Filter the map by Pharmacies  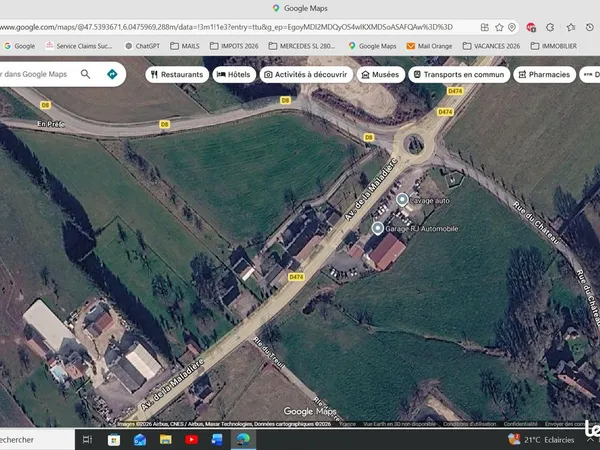544,75
